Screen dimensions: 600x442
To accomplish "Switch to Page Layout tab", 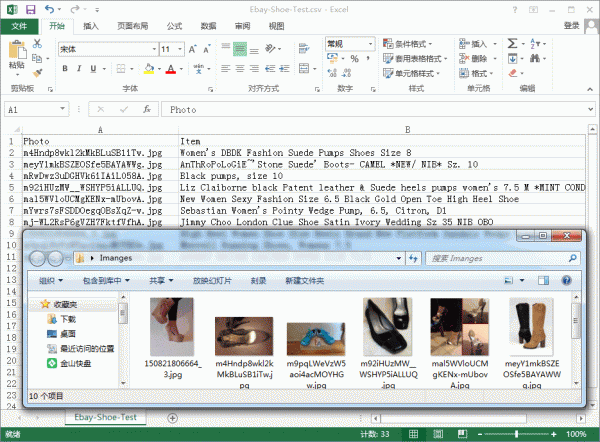I will 132,26.
